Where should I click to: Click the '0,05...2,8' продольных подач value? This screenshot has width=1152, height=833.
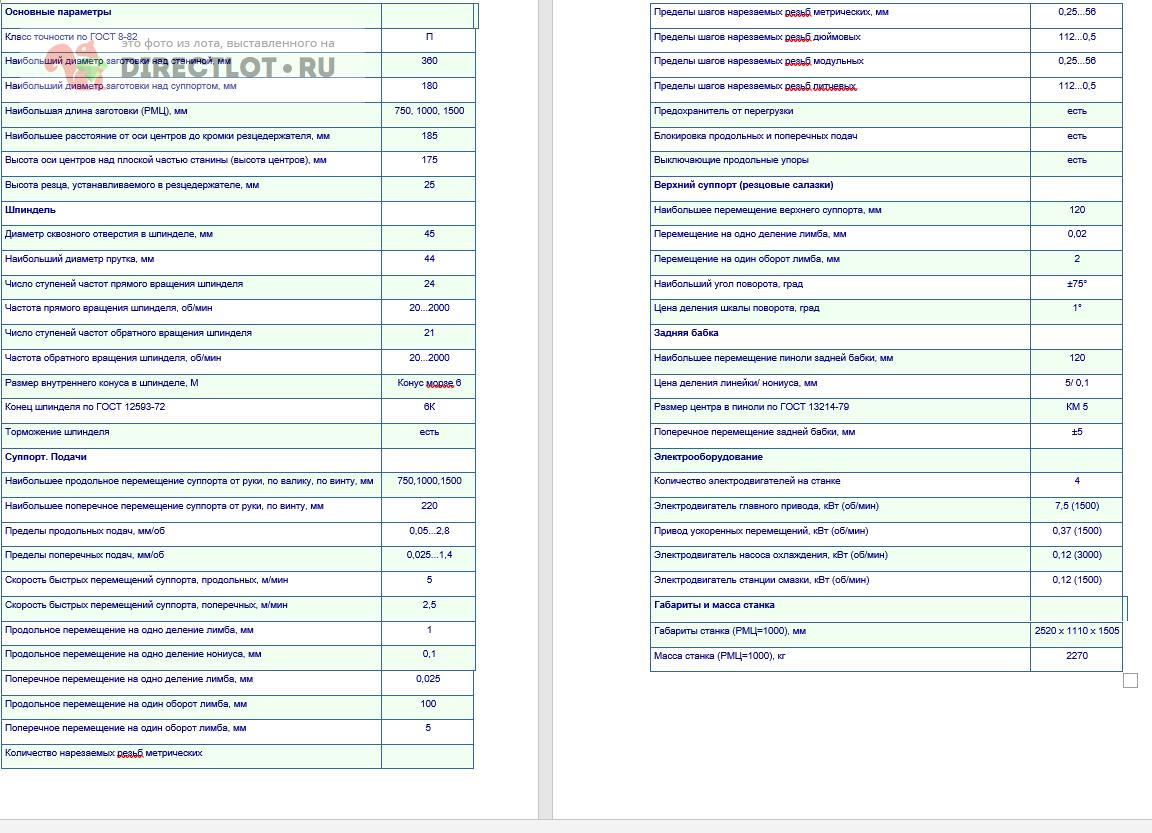429,531
